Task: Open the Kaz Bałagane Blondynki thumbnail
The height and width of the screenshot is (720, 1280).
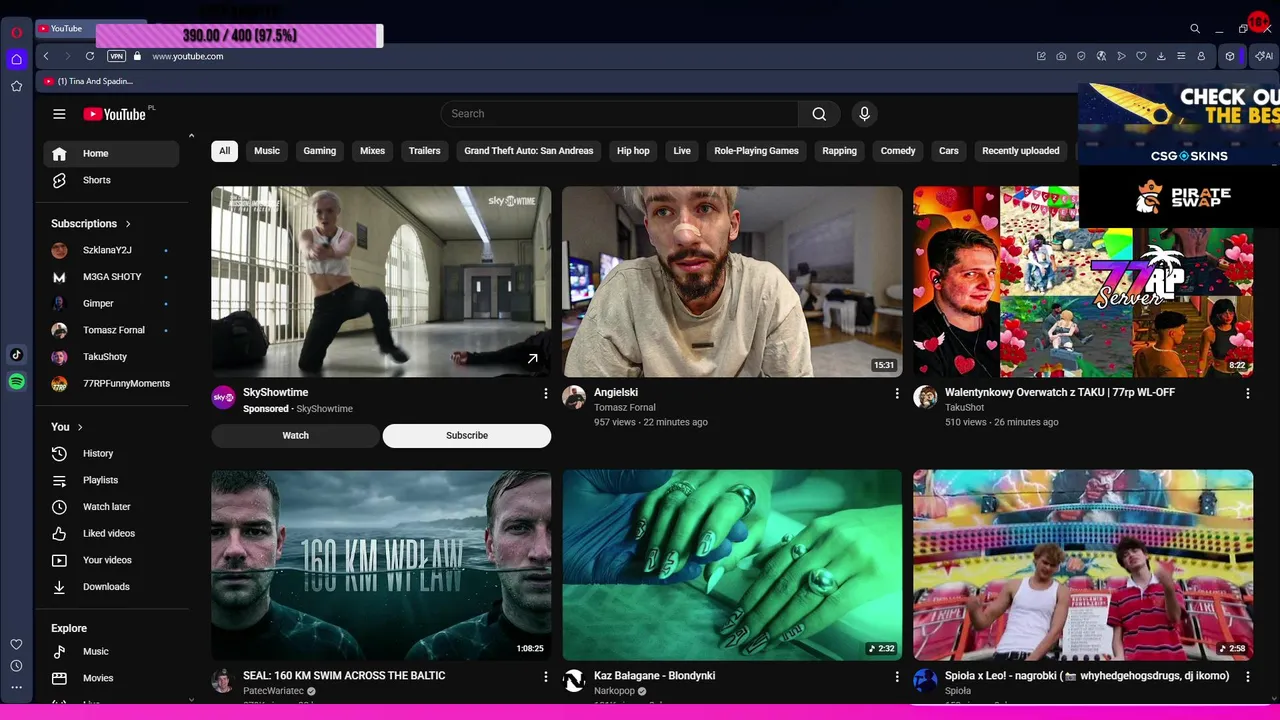Action: tap(732, 565)
